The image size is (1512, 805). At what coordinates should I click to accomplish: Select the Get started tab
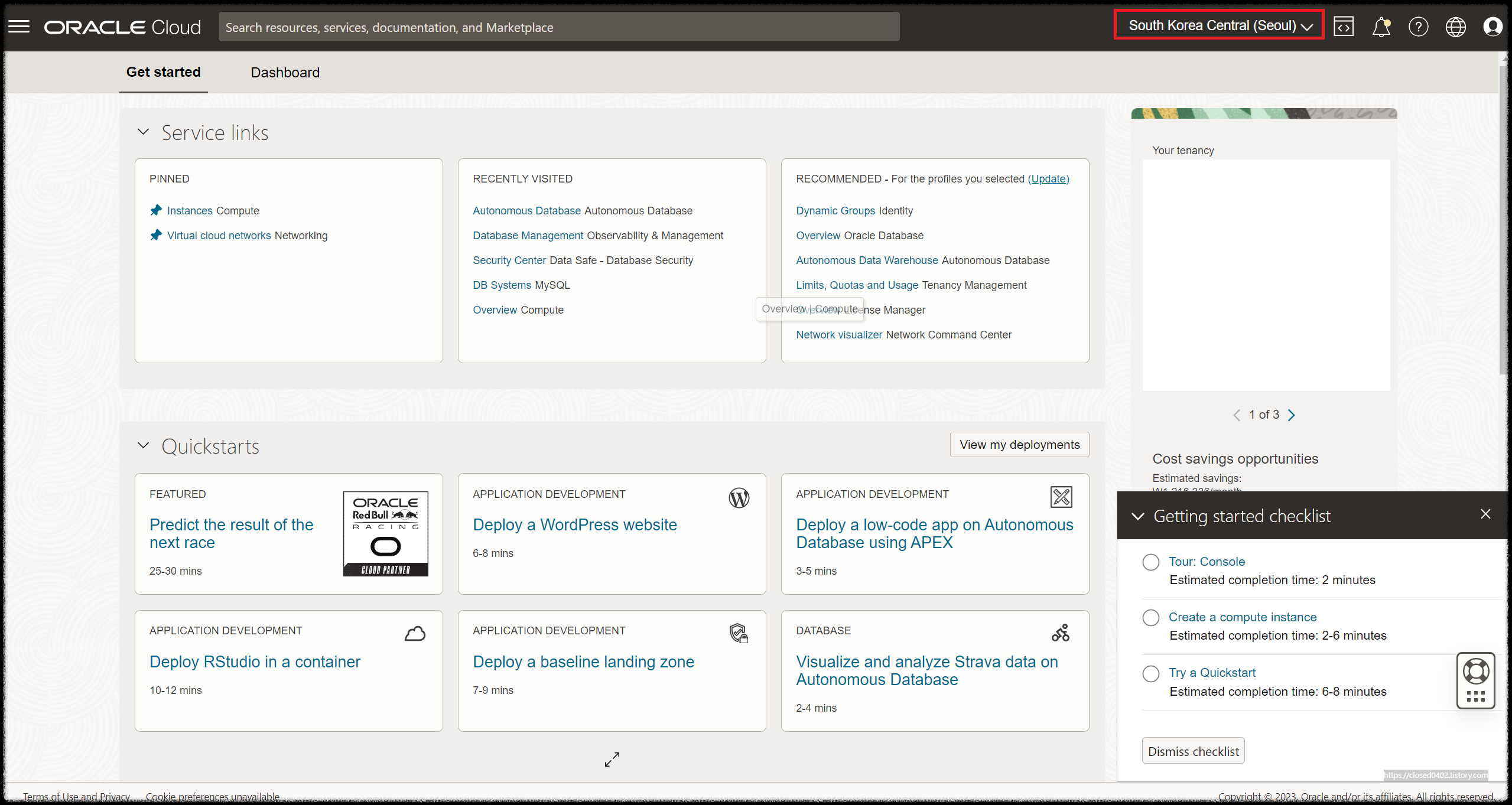pos(163,72)
